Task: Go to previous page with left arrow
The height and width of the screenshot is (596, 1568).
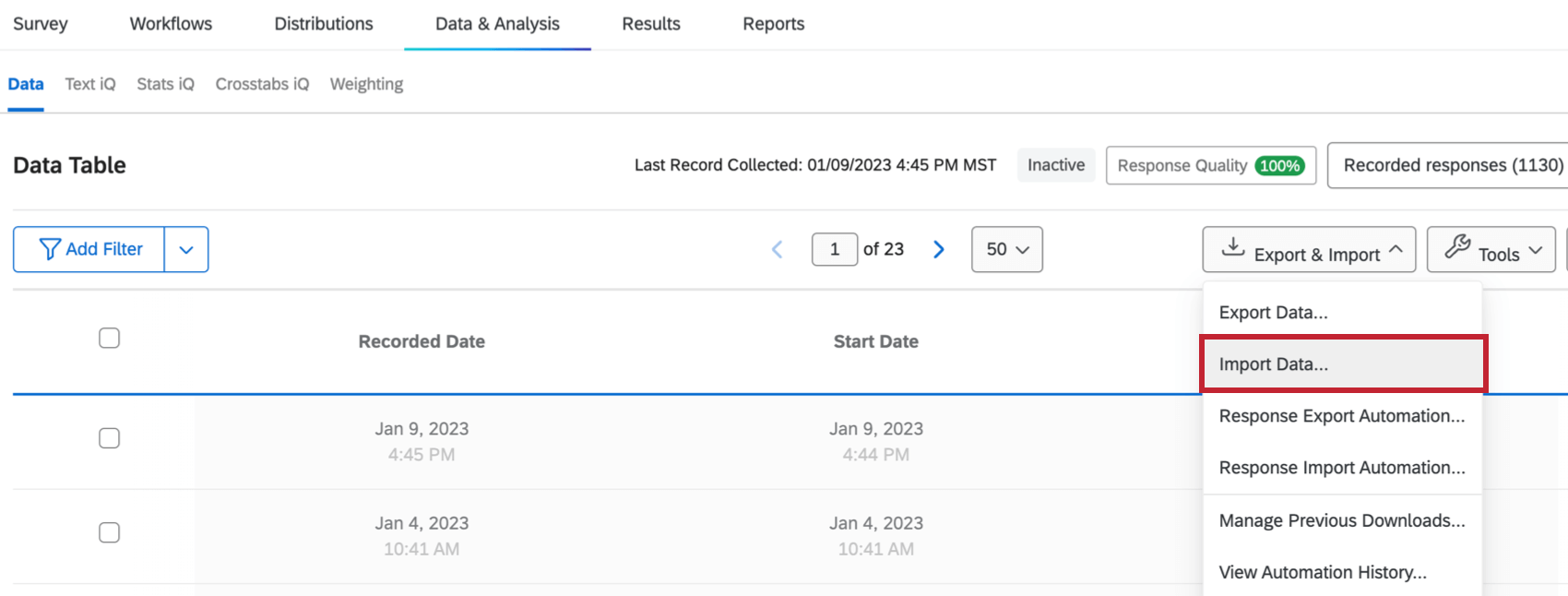Action: pos(777,250)
